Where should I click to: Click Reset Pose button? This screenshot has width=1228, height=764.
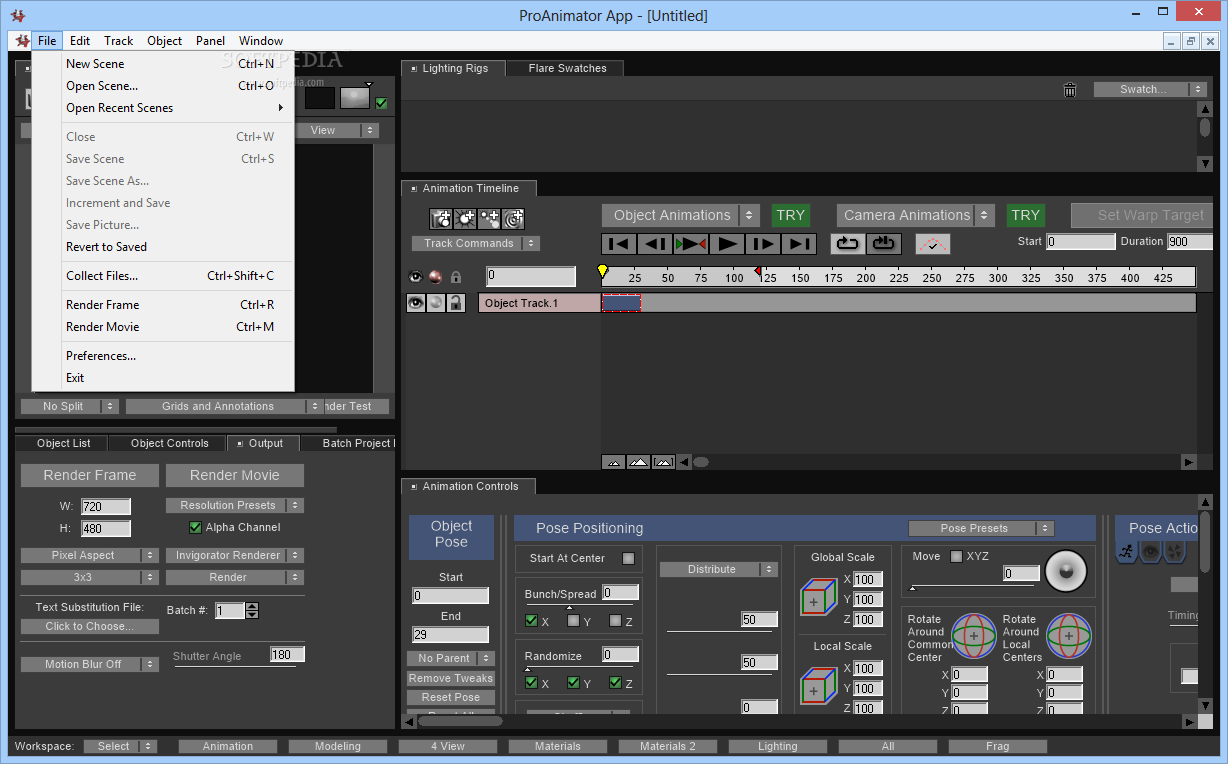coord(451,697)
